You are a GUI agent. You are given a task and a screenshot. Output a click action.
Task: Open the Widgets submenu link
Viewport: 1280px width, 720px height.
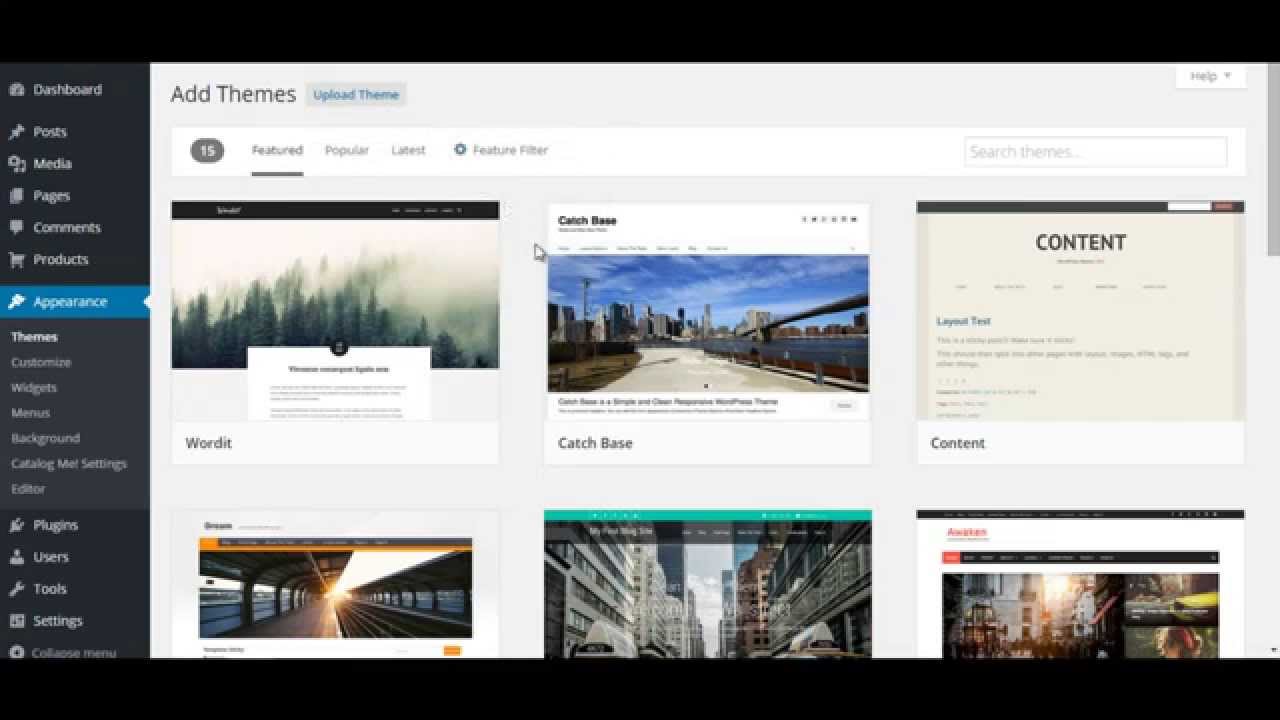(34, 387)
